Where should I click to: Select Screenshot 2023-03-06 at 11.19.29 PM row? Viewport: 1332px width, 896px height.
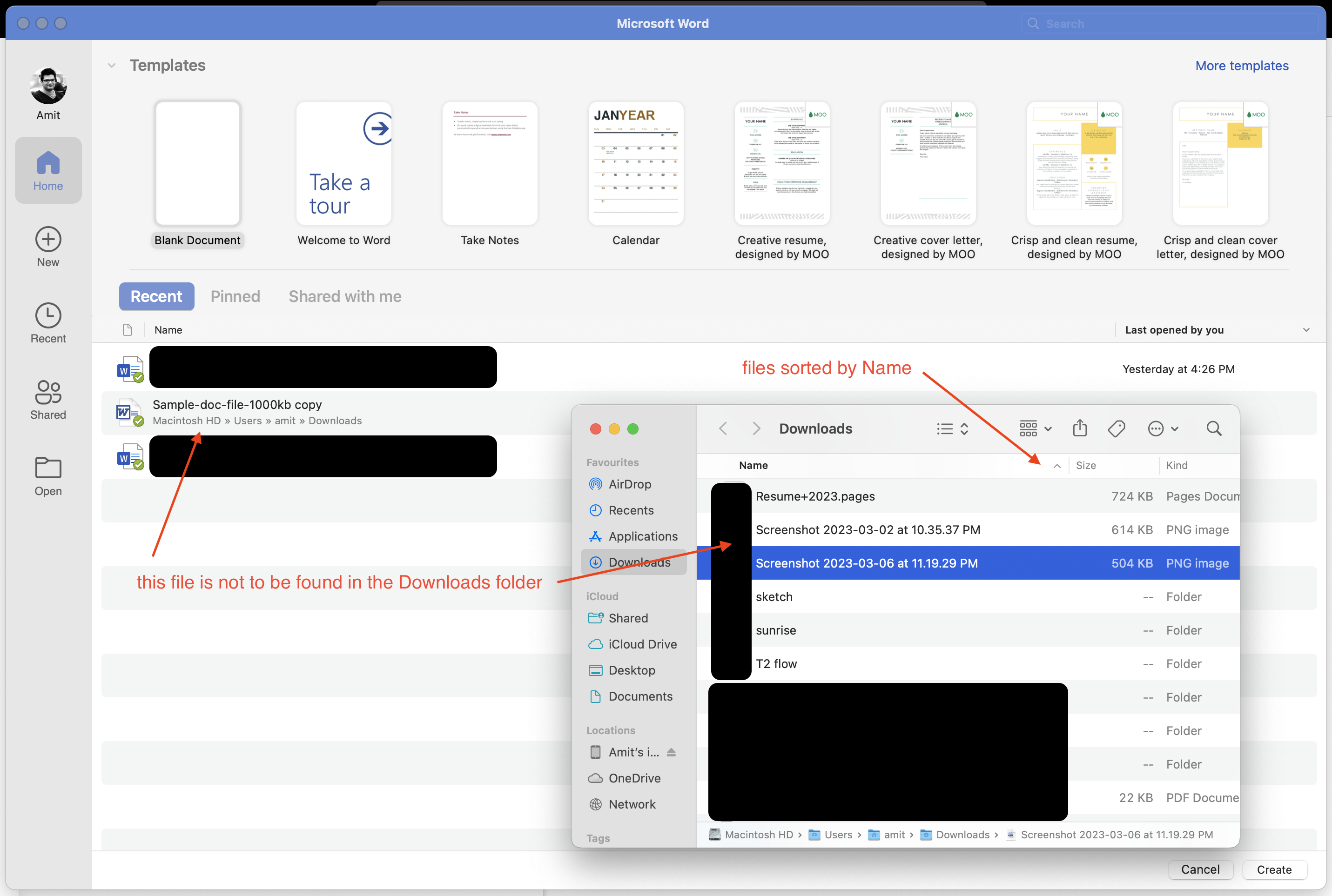click(968, 563)
